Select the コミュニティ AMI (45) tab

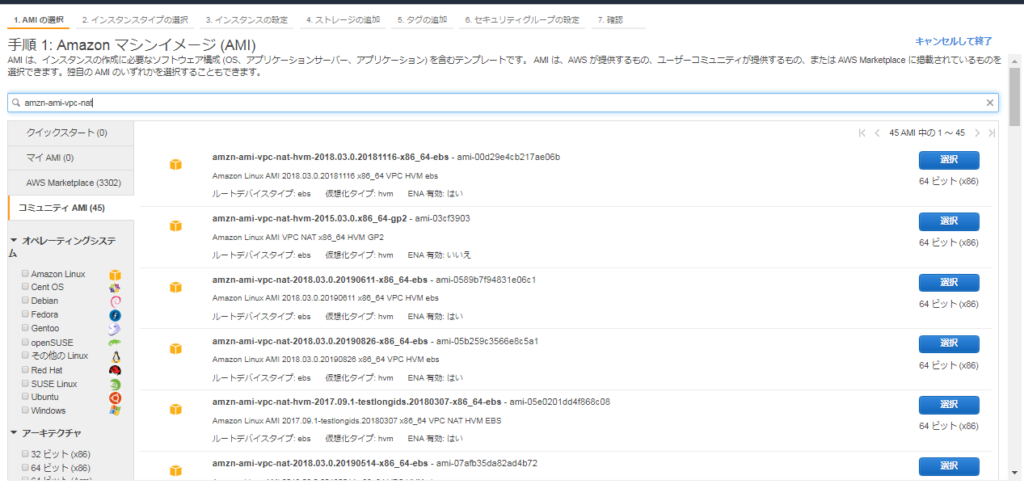pos(71,208)
